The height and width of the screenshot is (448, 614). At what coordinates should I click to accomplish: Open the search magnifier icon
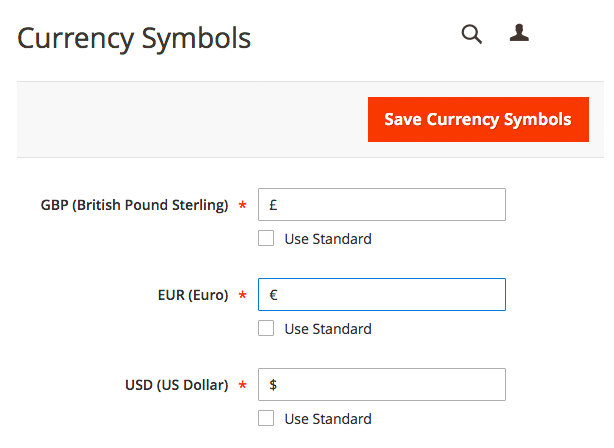pyautogui.click(x=471, y=35)
